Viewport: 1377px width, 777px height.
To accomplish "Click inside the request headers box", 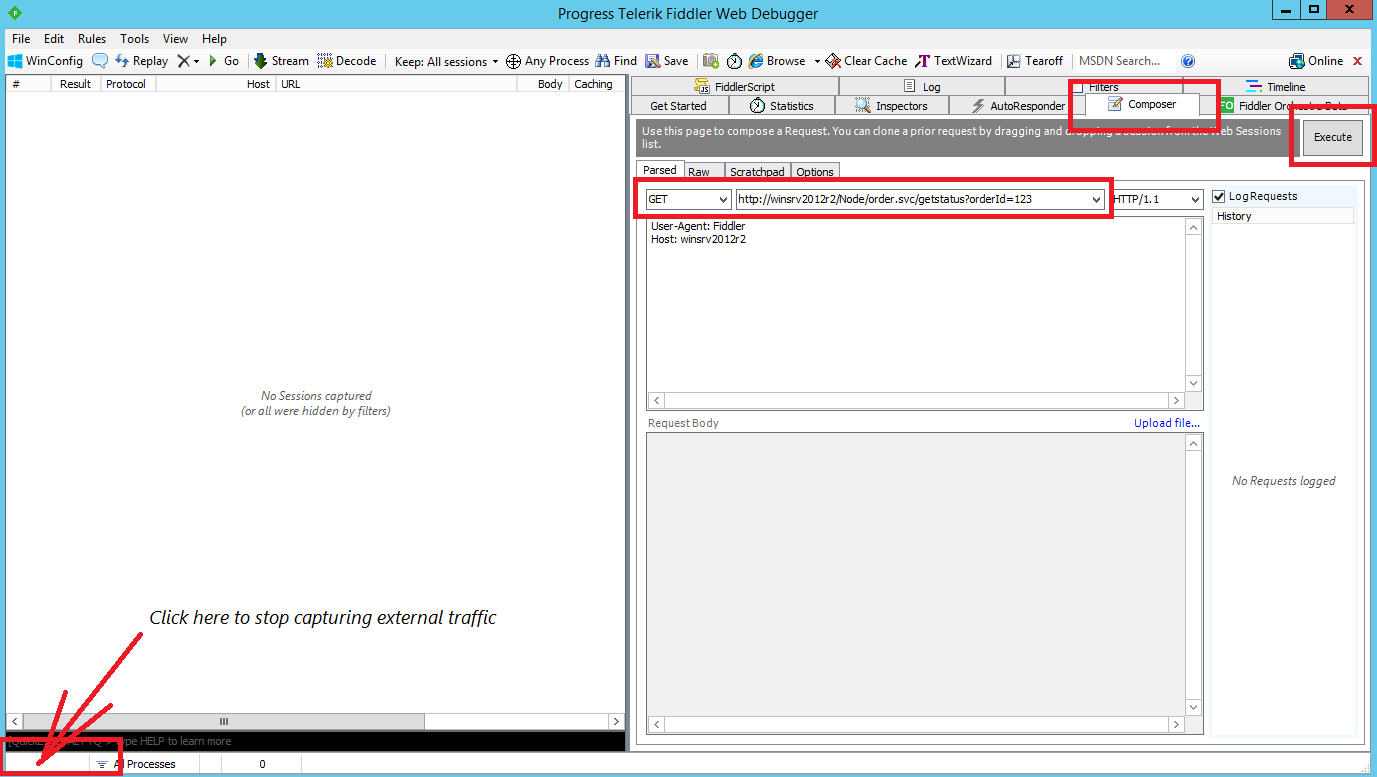I will click(x=916, y=305).
